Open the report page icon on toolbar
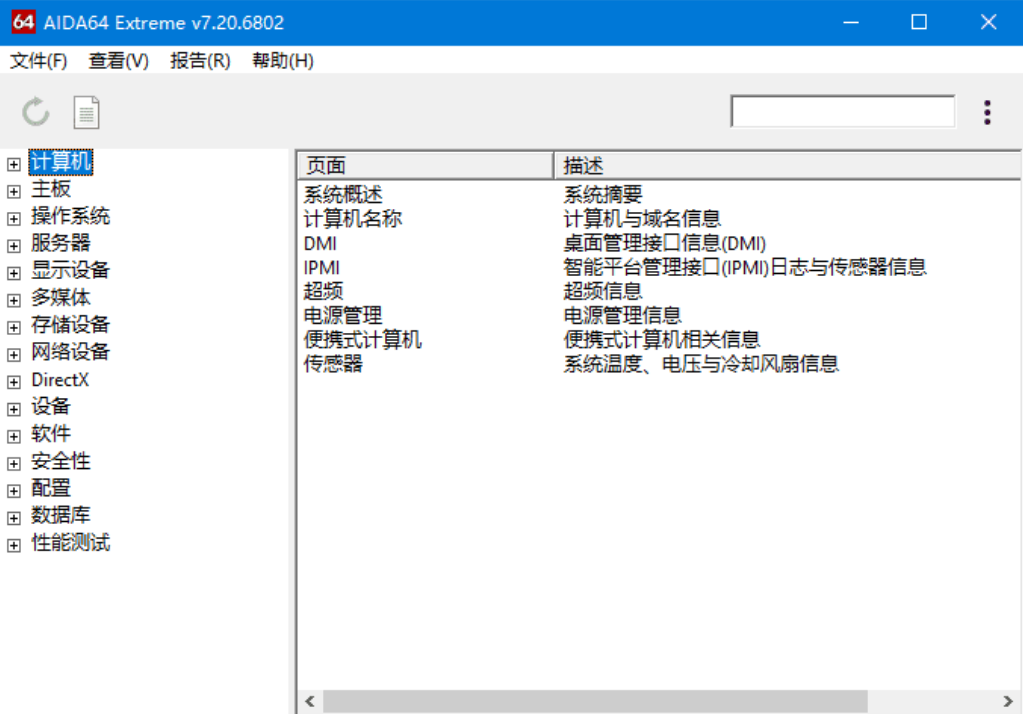 click(86, 111)
